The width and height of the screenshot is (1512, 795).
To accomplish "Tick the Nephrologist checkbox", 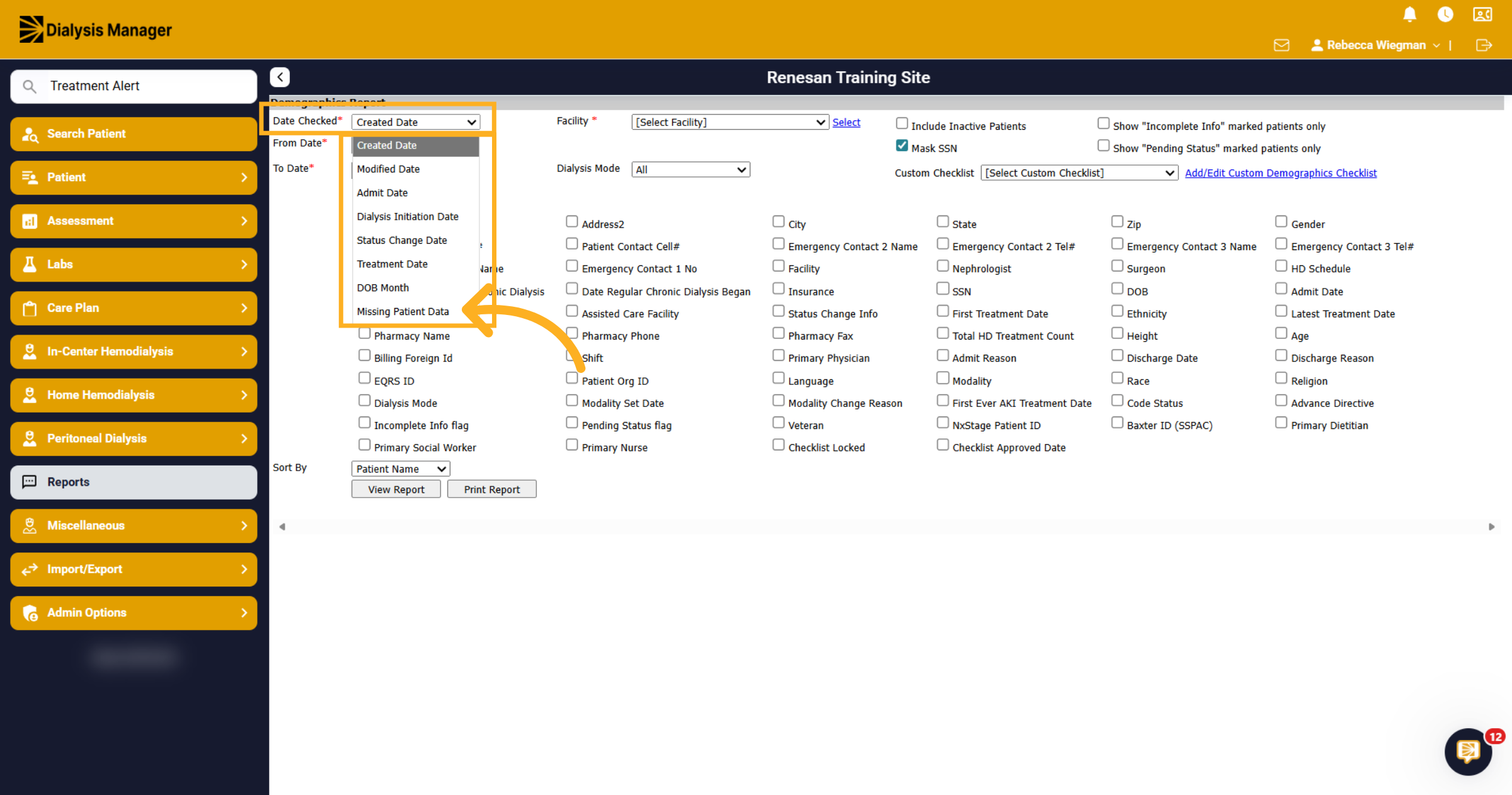I will [x=942, y=266].
